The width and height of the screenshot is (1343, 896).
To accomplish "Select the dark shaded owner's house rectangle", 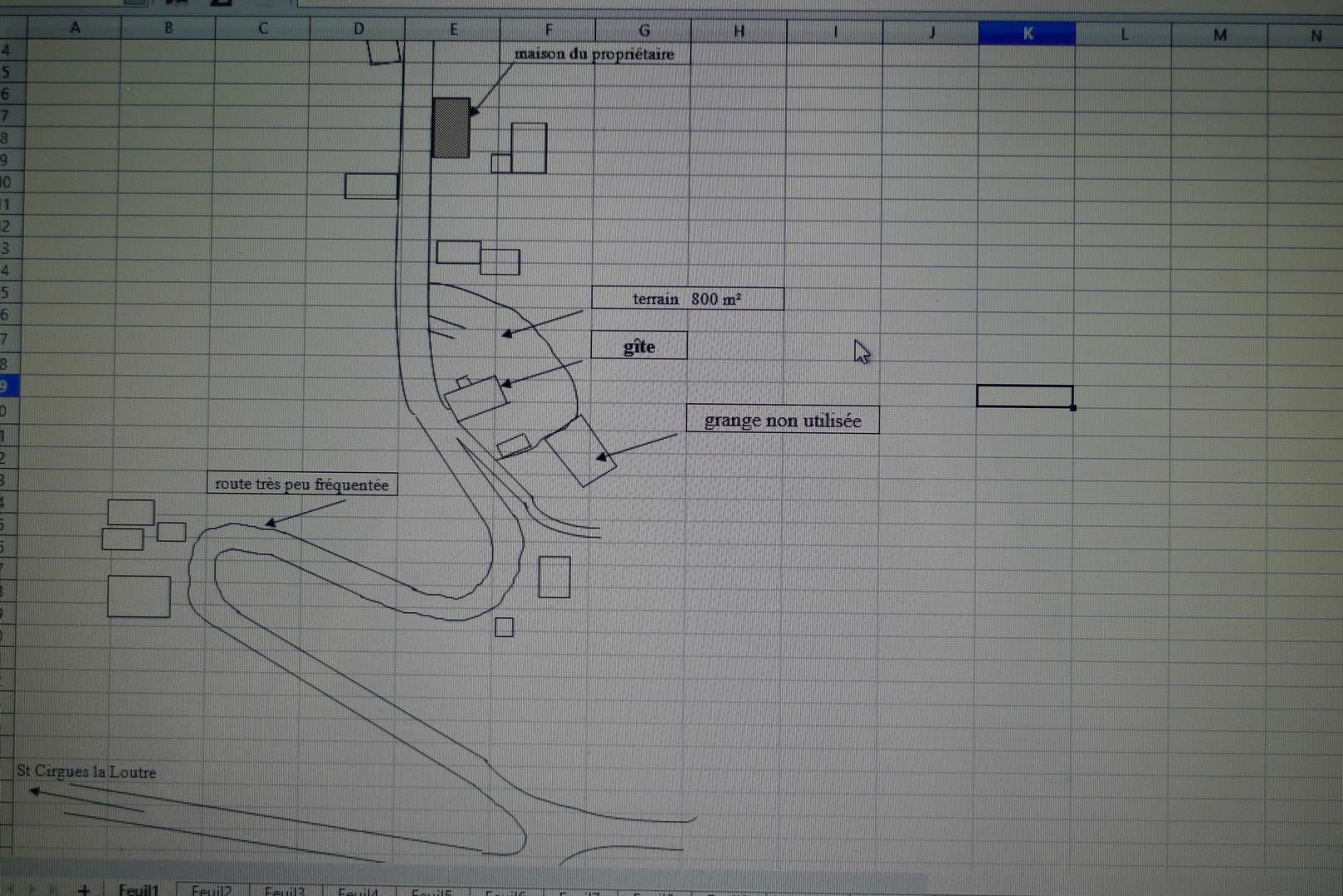I will pos(452,128).
